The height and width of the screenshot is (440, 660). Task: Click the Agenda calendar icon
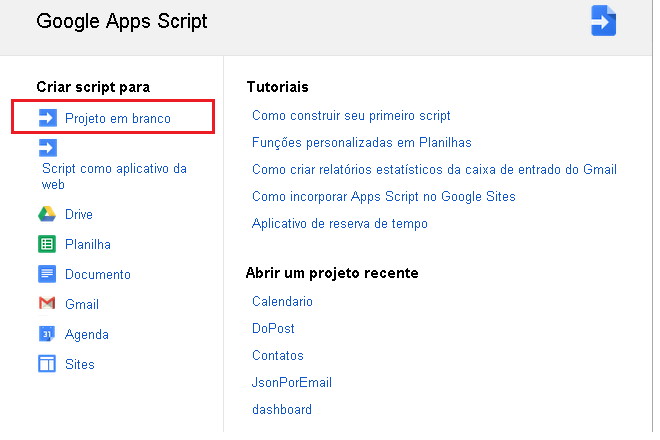(x=47, y=334)
